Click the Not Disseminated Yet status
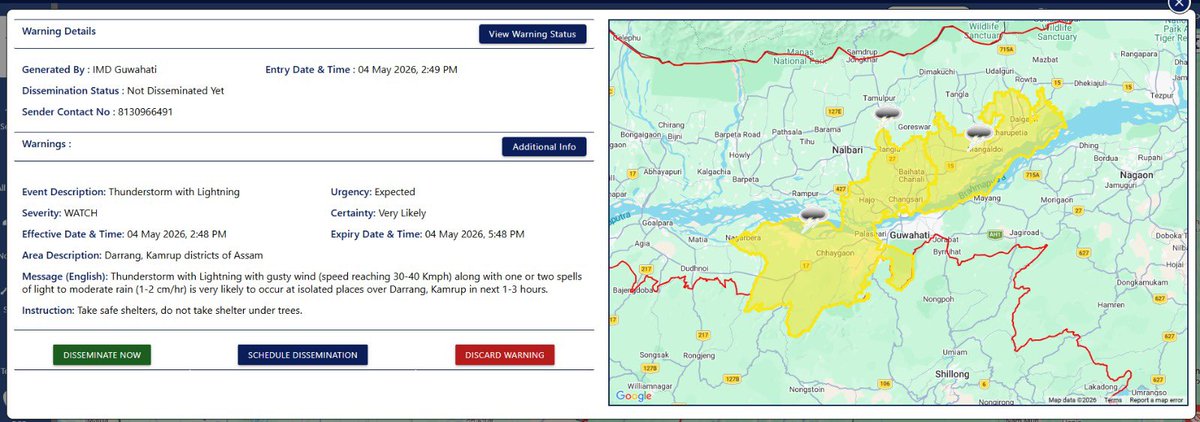 coord(176,90)
